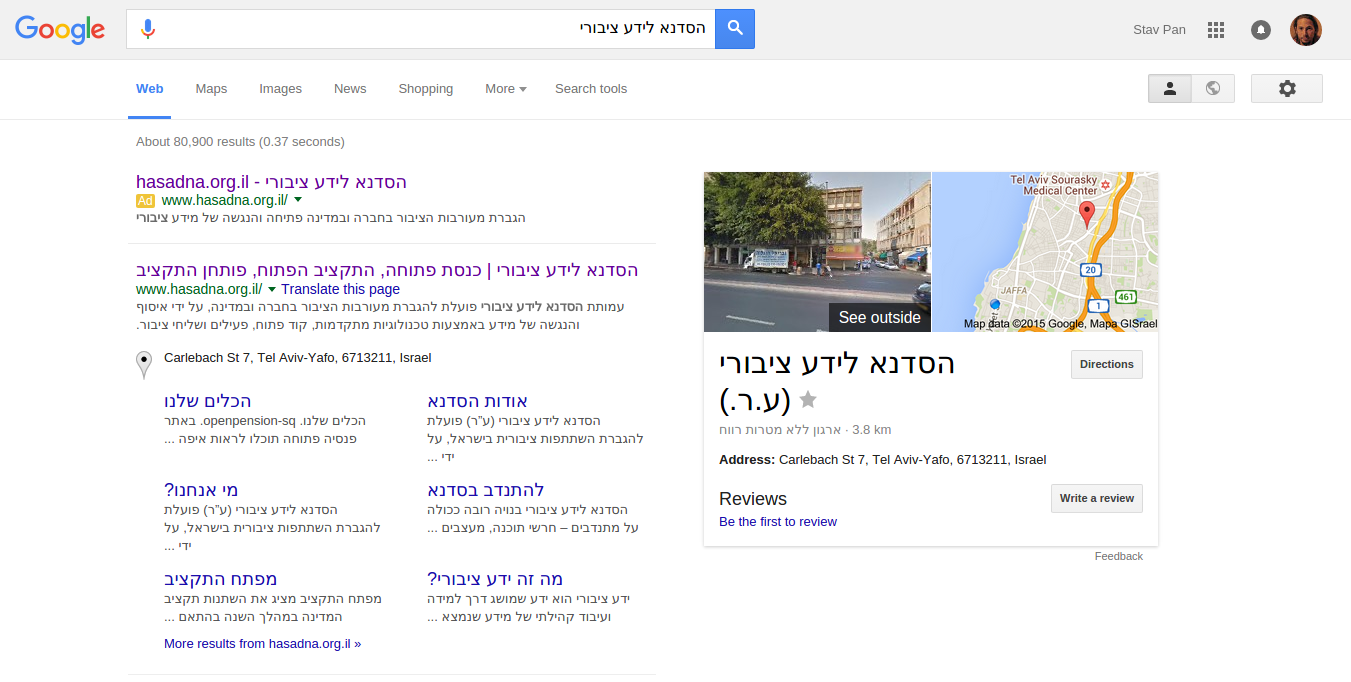This screenshot has width=1351, height=682.
Task: Open the Google apps grid
Action: click(x=1216, y=30)
